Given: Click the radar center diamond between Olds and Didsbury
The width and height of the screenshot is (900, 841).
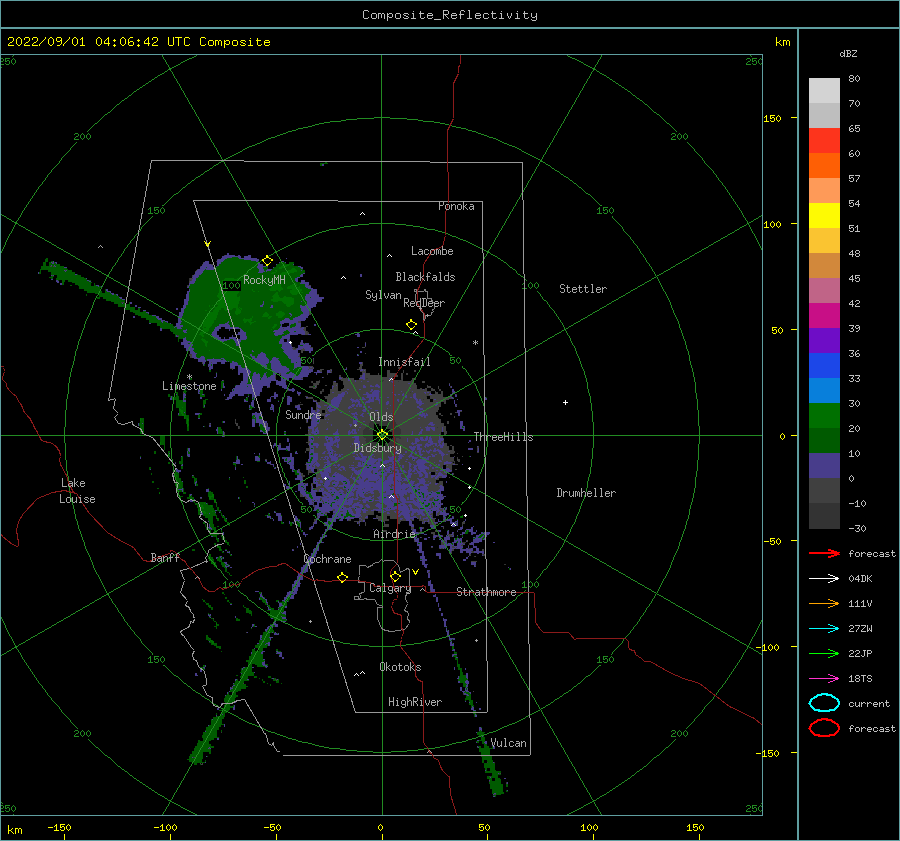Looking at the screenshot, I should click(x=382, y=435).
